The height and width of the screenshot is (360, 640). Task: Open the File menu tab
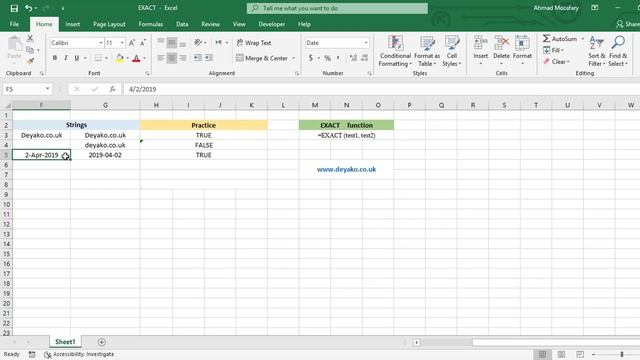point(14,24)
